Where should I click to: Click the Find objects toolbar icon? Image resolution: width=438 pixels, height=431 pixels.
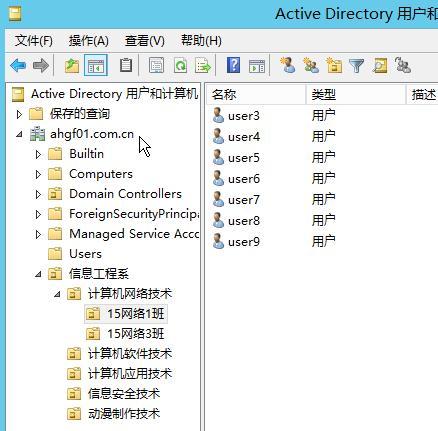tap(380, 65)
